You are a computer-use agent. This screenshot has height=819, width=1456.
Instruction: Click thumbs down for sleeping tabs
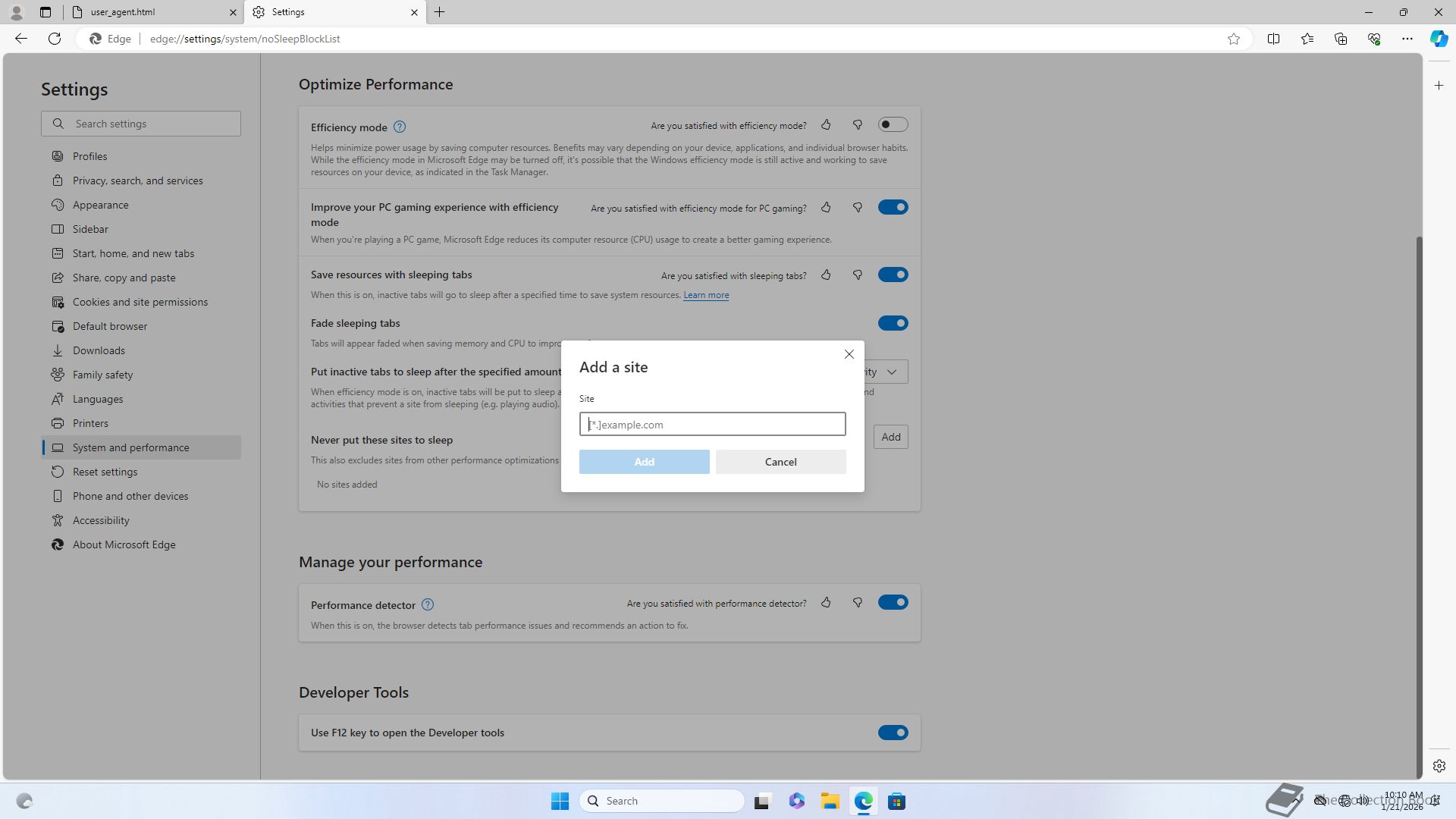[x=858, y=275]
